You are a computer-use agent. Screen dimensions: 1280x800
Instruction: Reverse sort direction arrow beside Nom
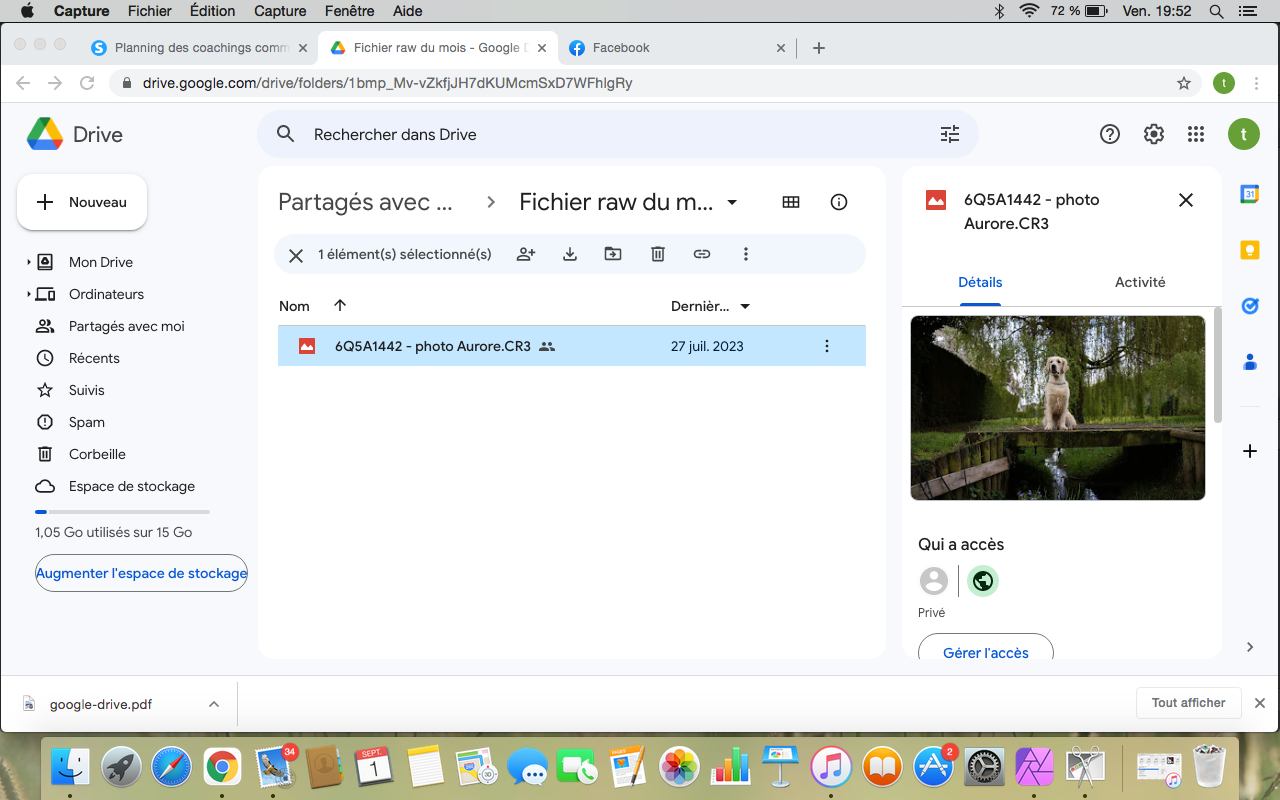coord(340,306)
